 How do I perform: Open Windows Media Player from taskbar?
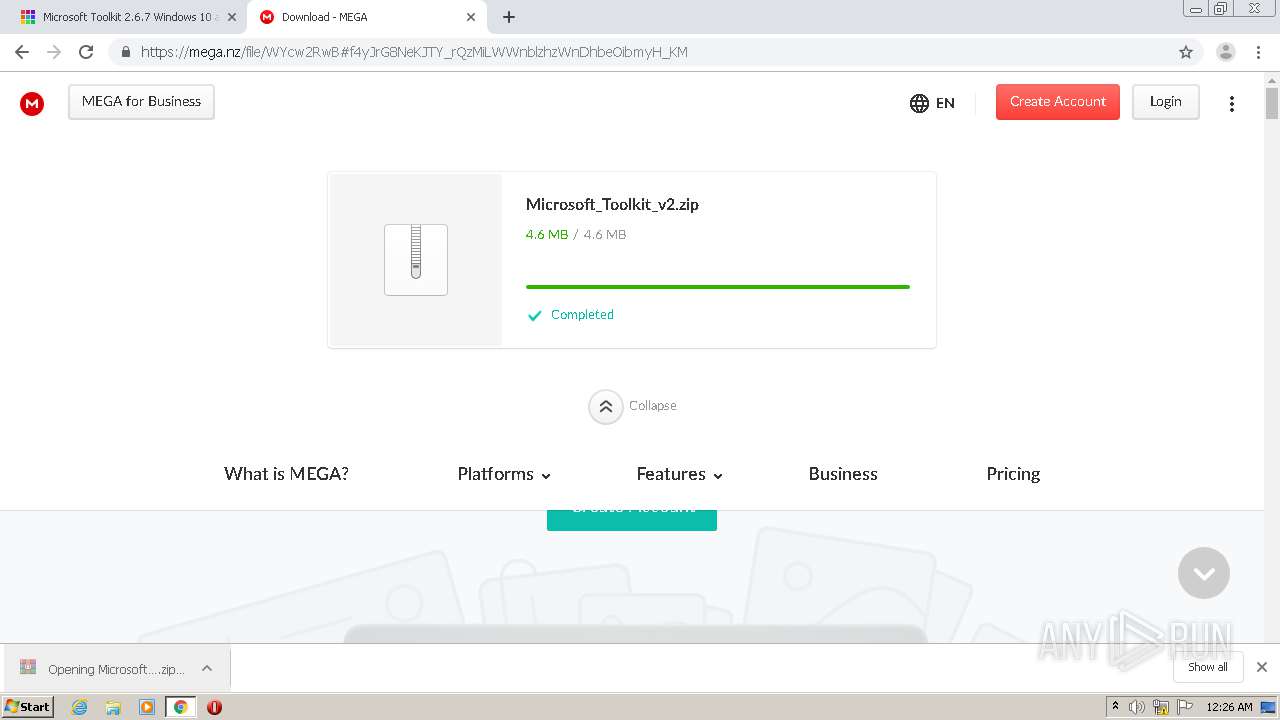147,707
